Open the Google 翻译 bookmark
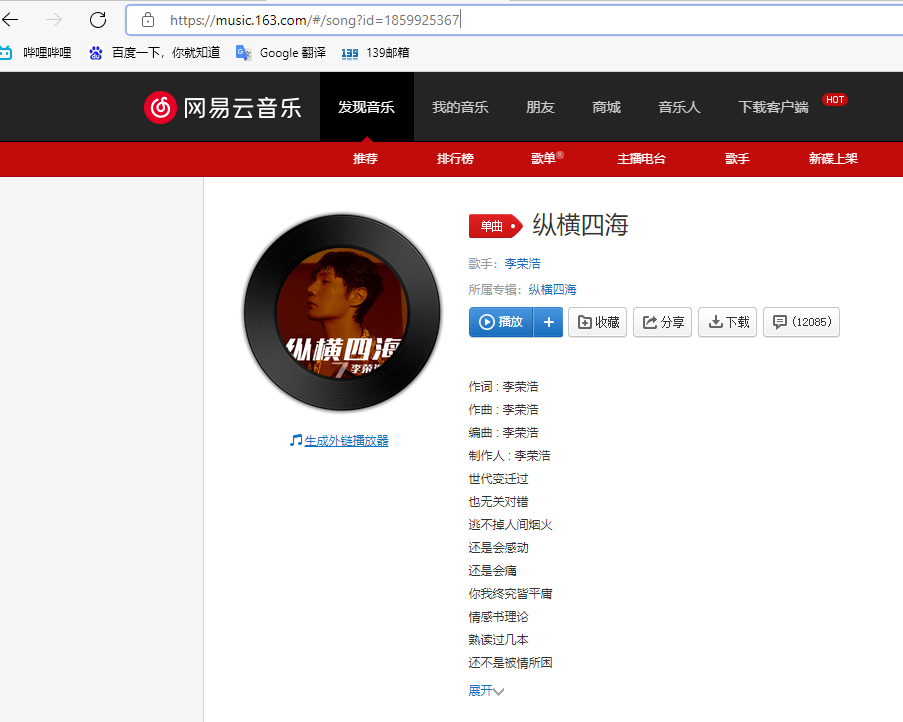 281,53
